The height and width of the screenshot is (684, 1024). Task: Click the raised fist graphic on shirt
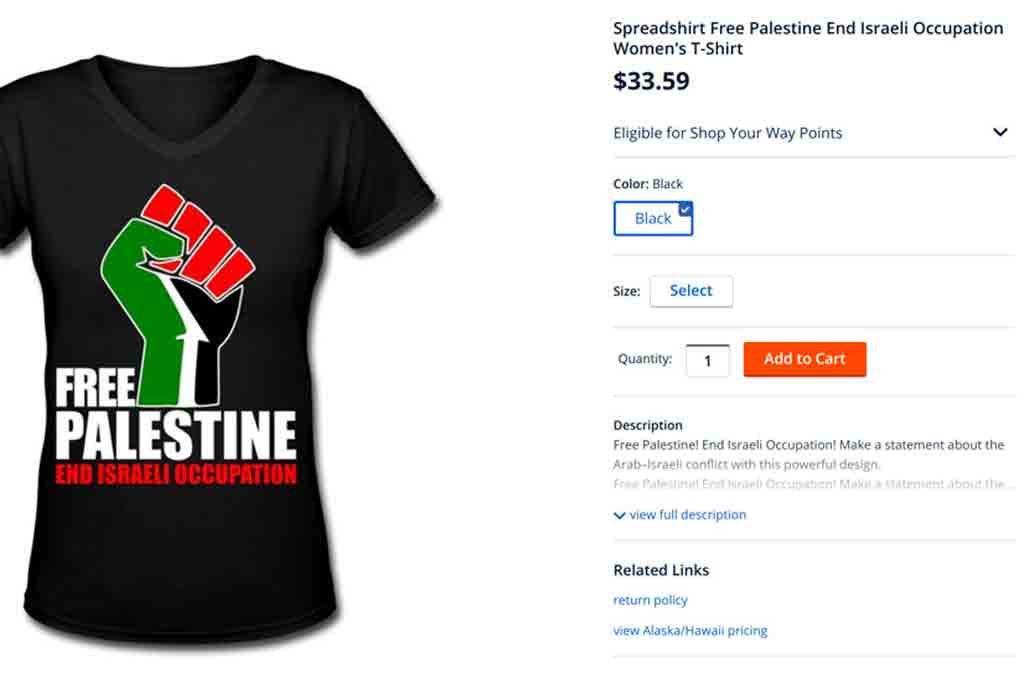pos(178,294)
